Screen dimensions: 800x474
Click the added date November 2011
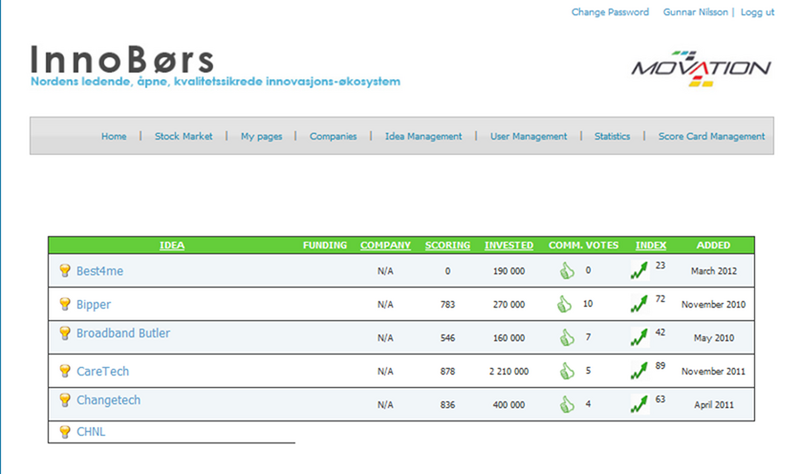point(713,371)
